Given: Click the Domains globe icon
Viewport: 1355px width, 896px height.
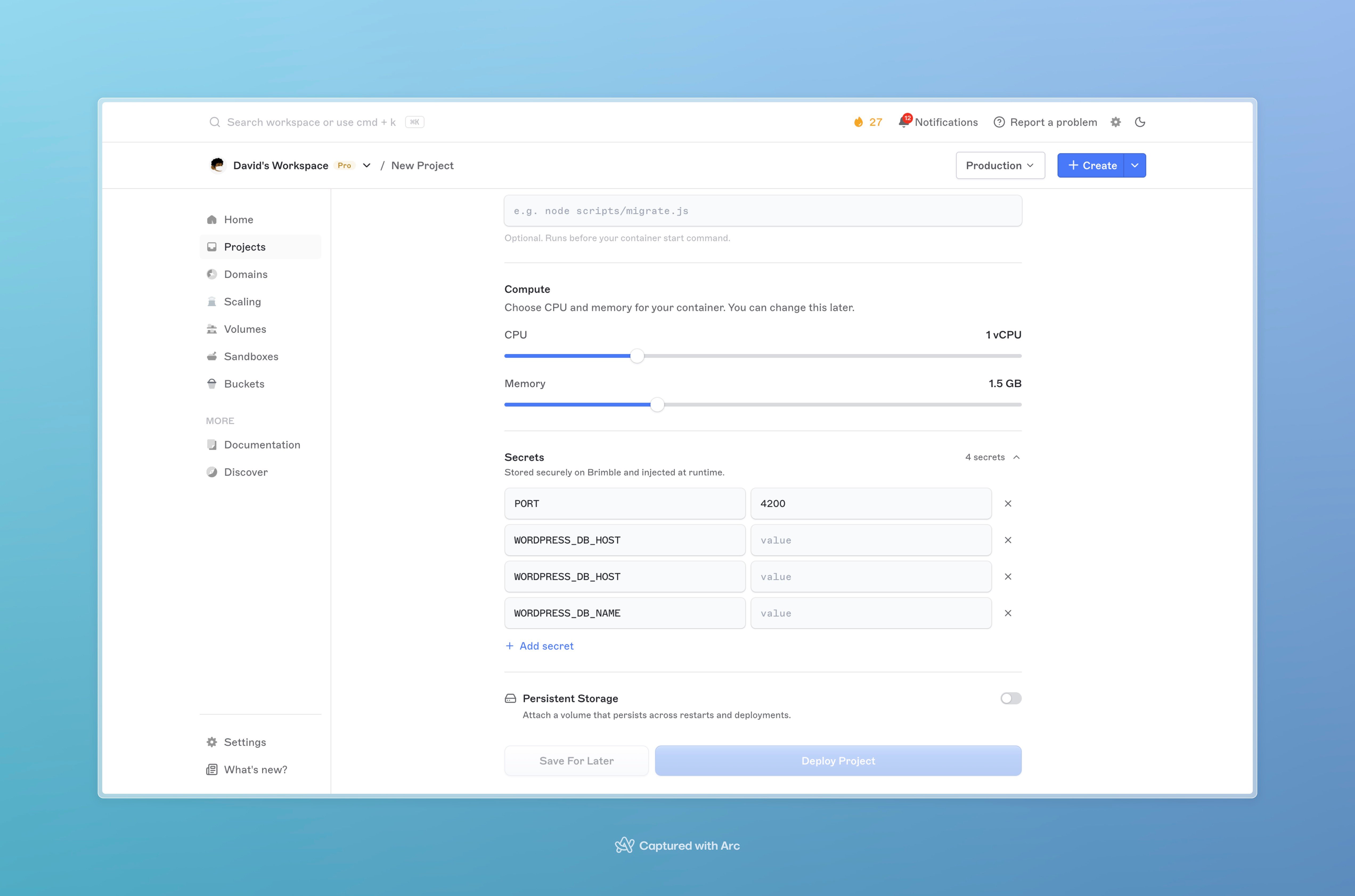Looking at the screenshot, I should click(x=211, y=274).
